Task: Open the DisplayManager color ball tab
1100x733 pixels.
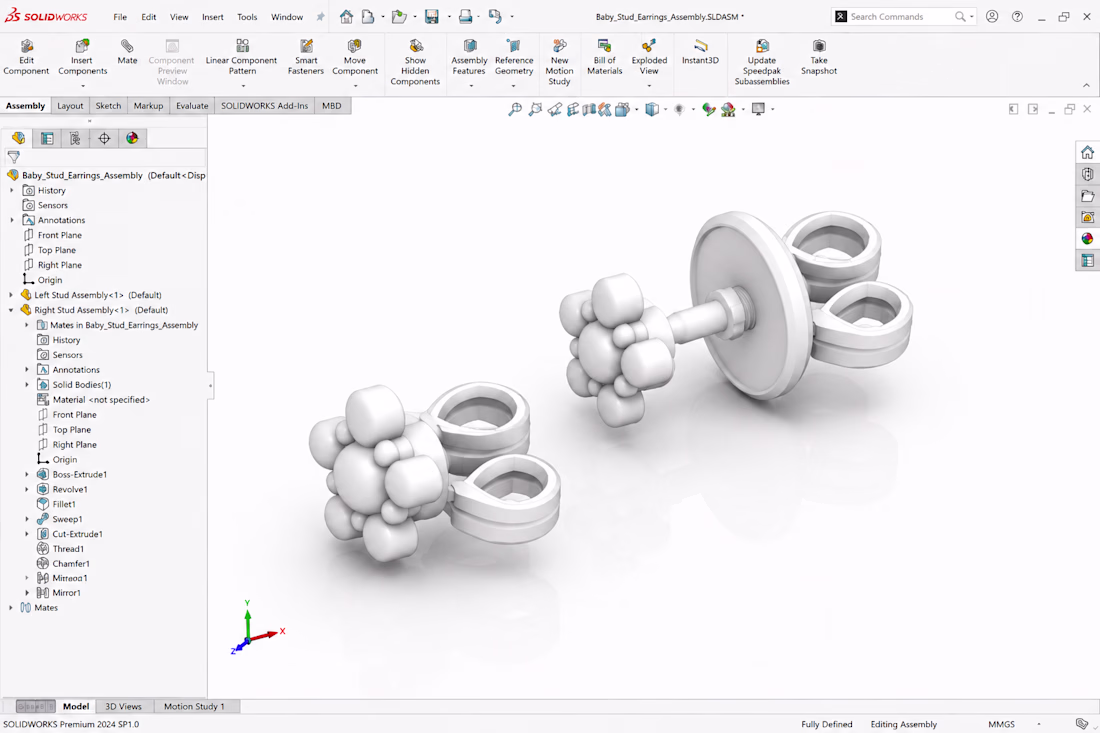Action: coord(132,138)
